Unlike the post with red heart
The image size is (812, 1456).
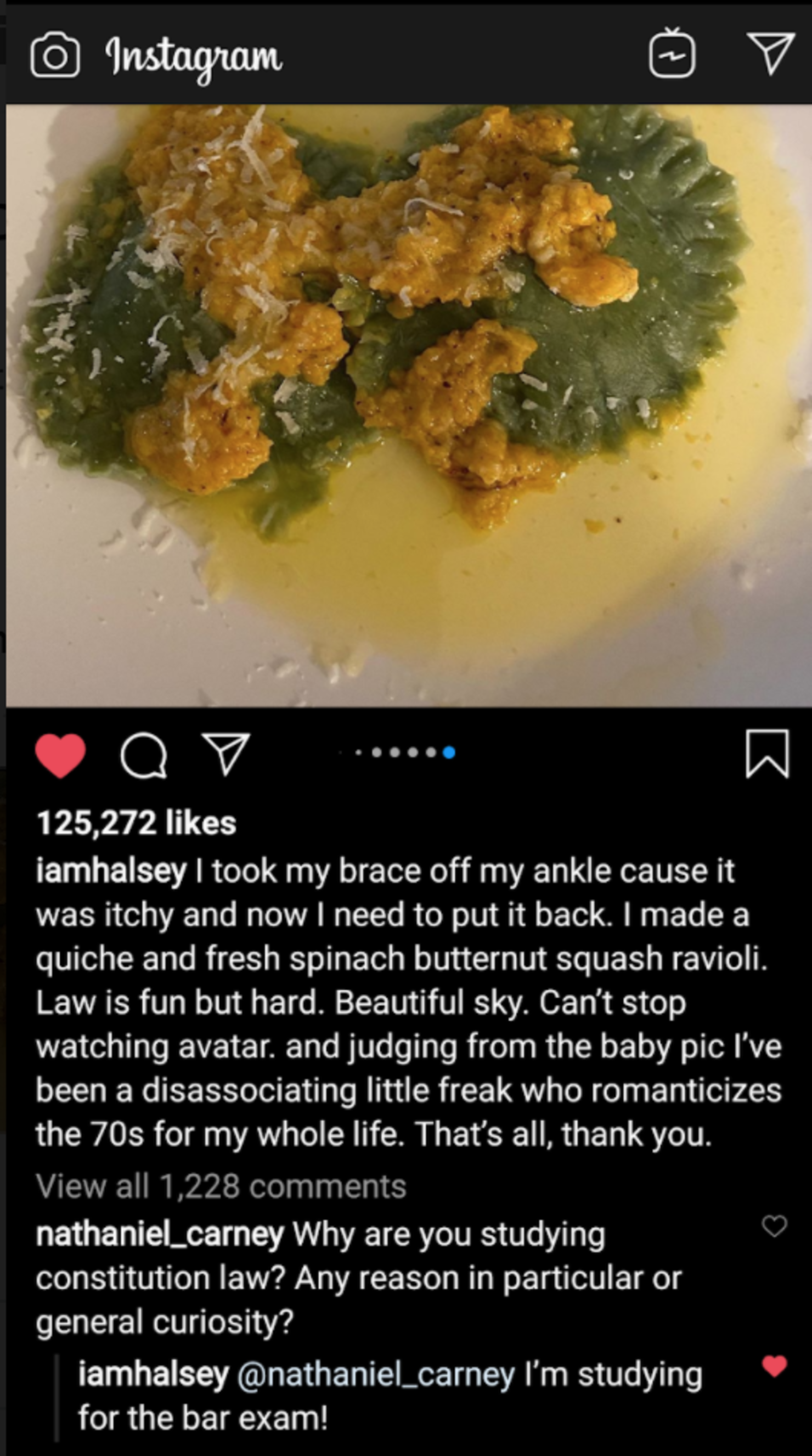[x=60, y=755]
